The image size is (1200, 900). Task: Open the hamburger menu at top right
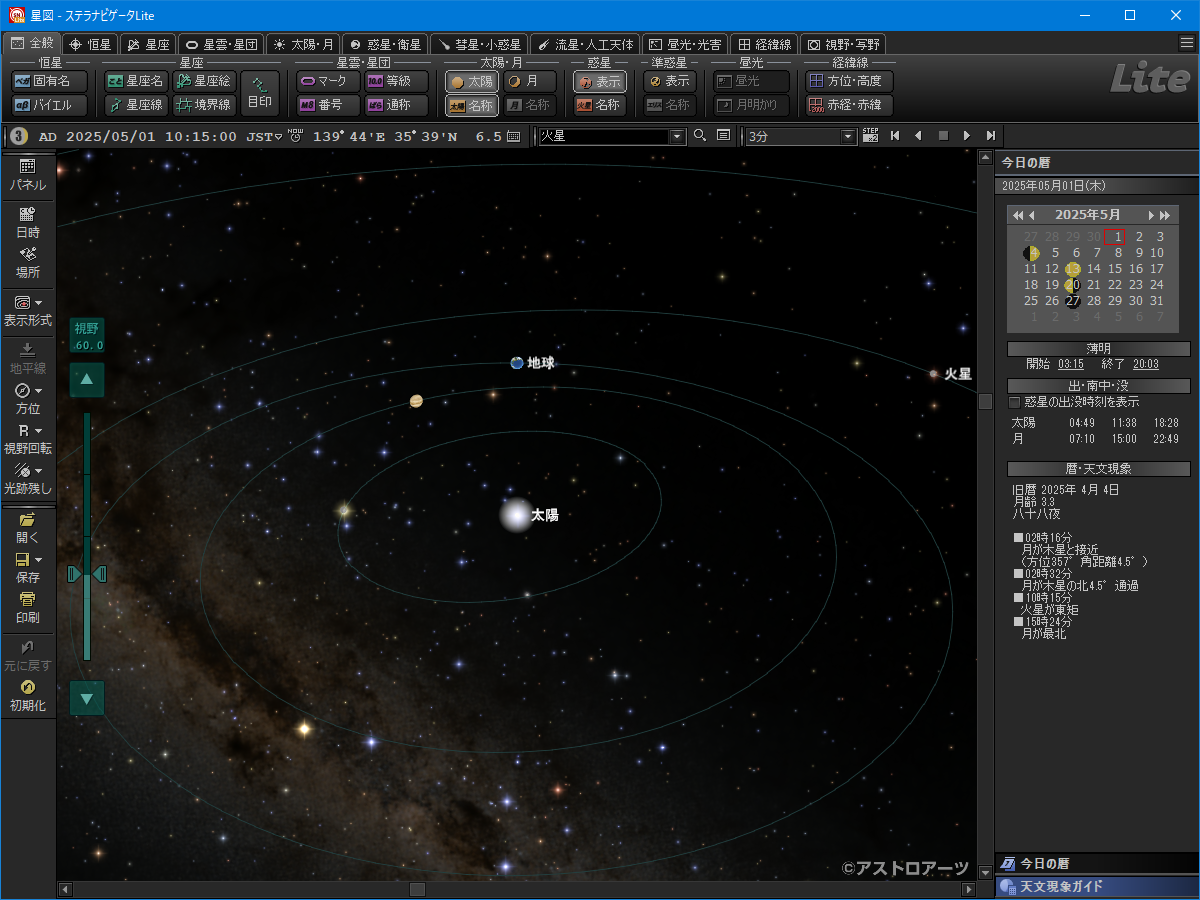1186,43
